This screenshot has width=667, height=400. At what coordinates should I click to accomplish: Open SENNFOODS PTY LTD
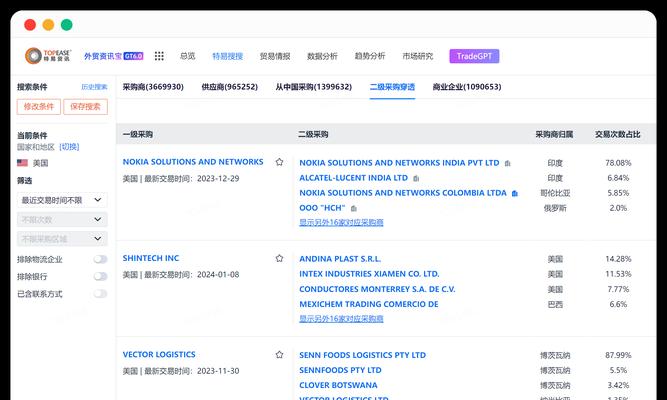340,370
